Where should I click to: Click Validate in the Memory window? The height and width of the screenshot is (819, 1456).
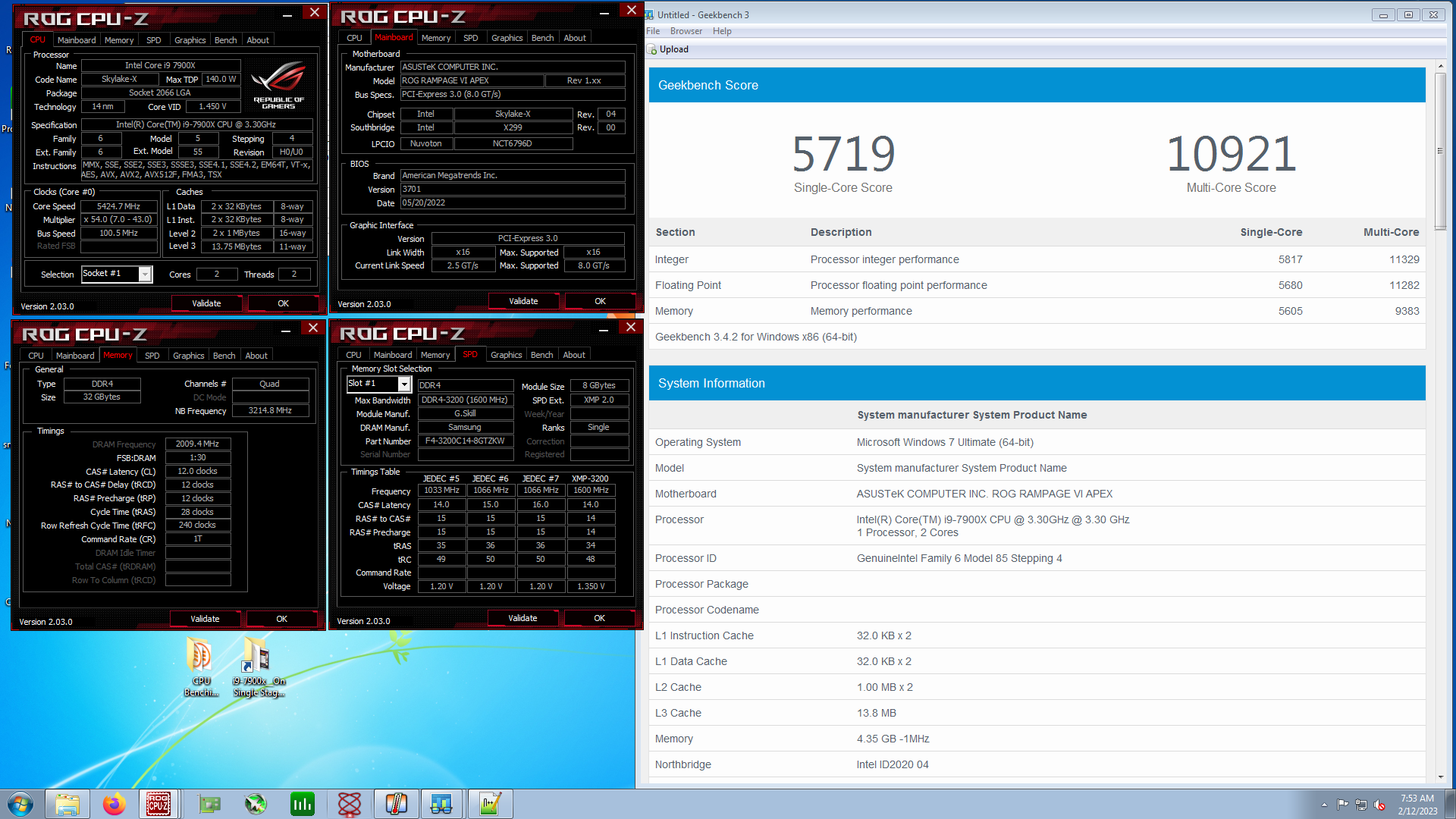tap(205, 619)
